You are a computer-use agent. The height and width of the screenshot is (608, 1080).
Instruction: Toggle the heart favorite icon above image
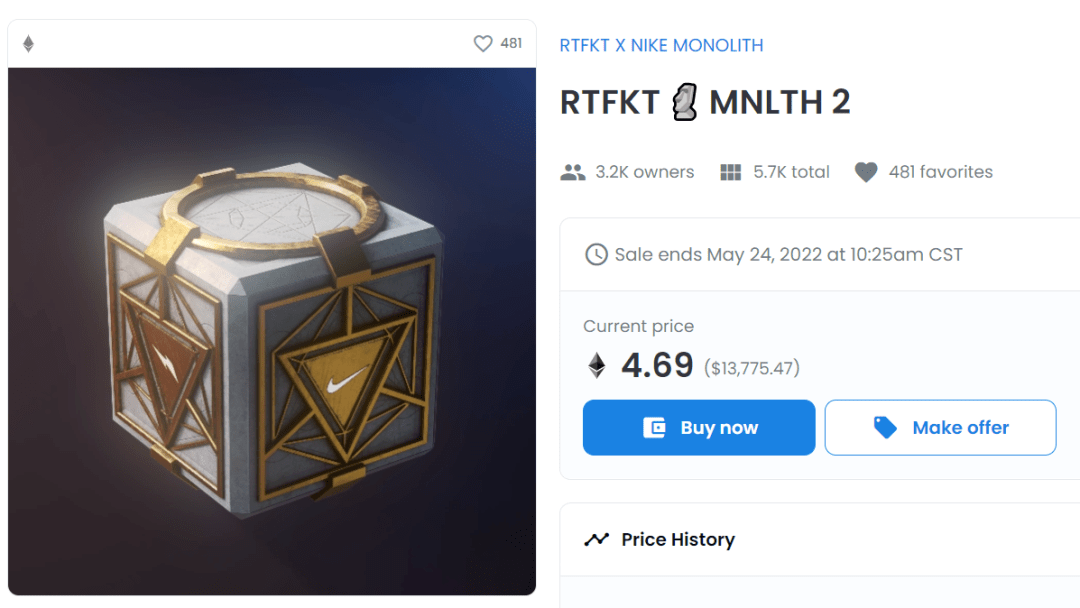483,44
